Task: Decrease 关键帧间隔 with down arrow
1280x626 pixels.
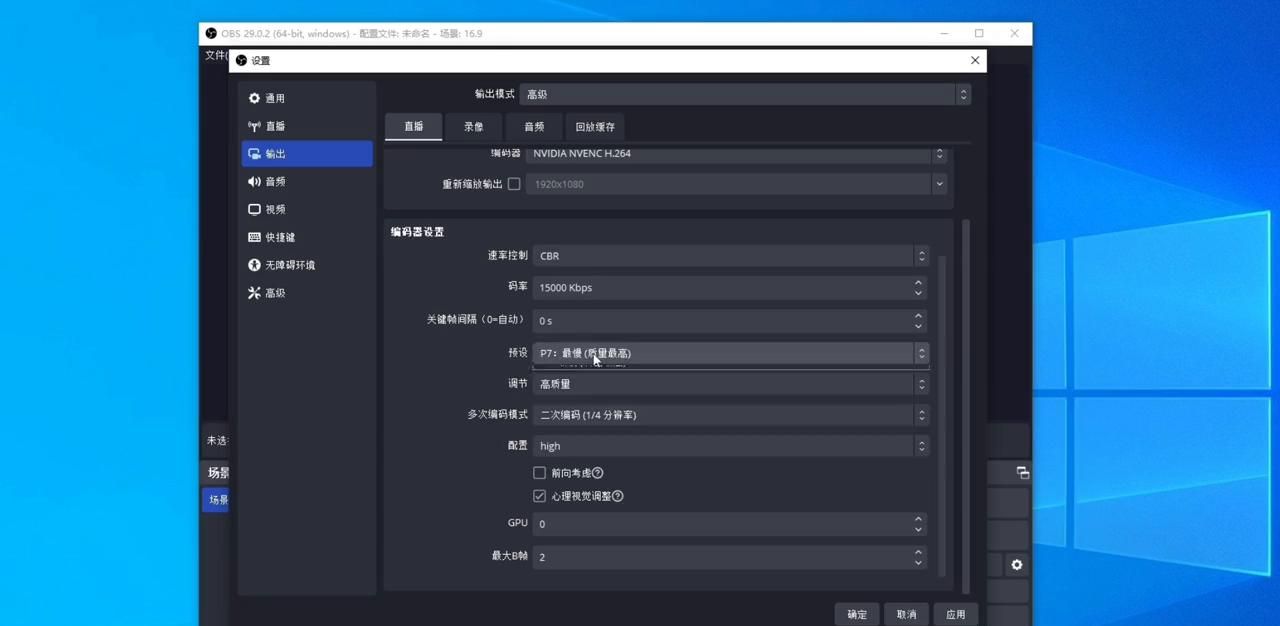Action: click(918, 326)
